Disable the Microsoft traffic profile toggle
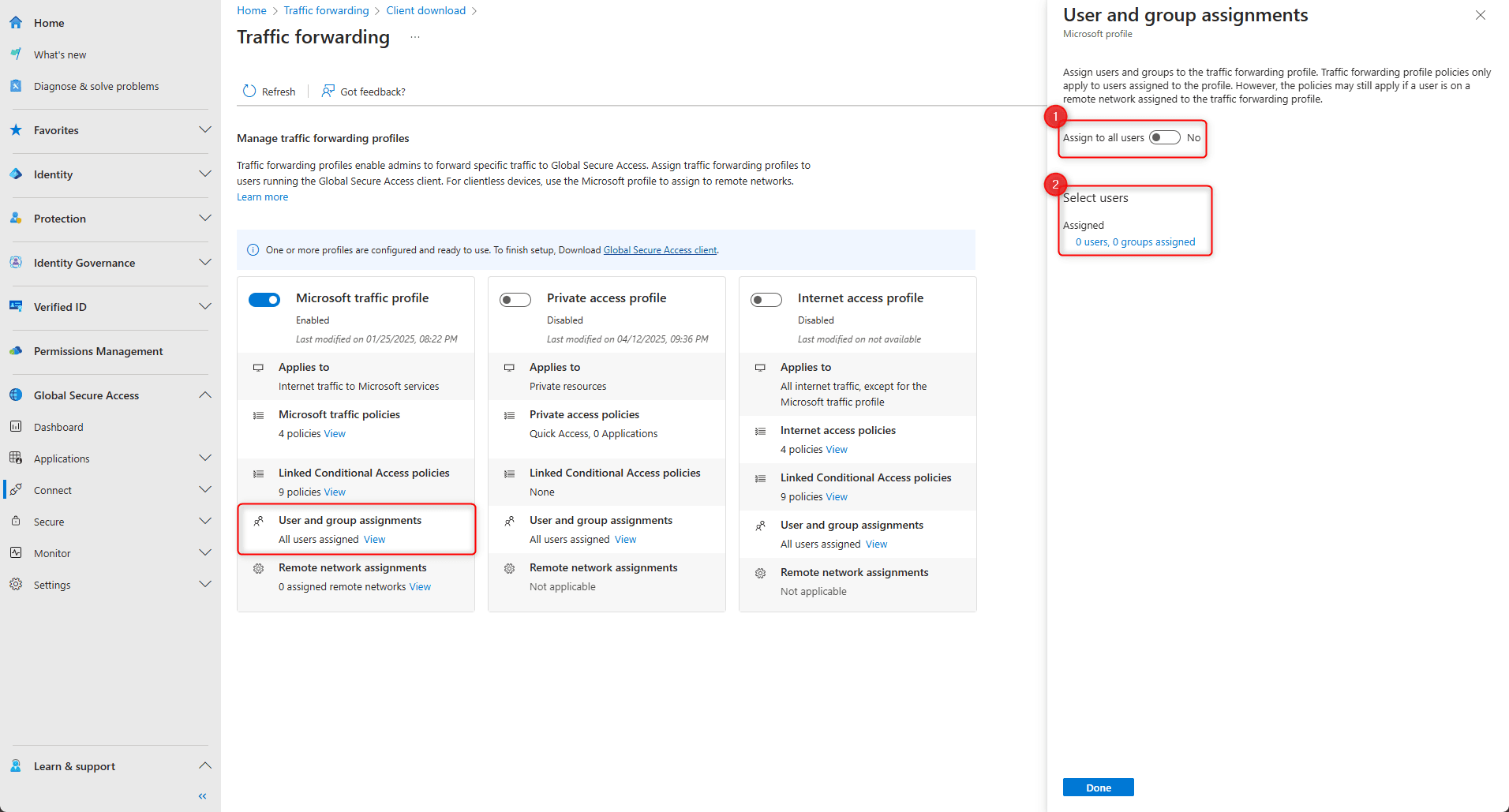Image resolution: width=1509 pixels, height=812 pixels. coord(264,300)
